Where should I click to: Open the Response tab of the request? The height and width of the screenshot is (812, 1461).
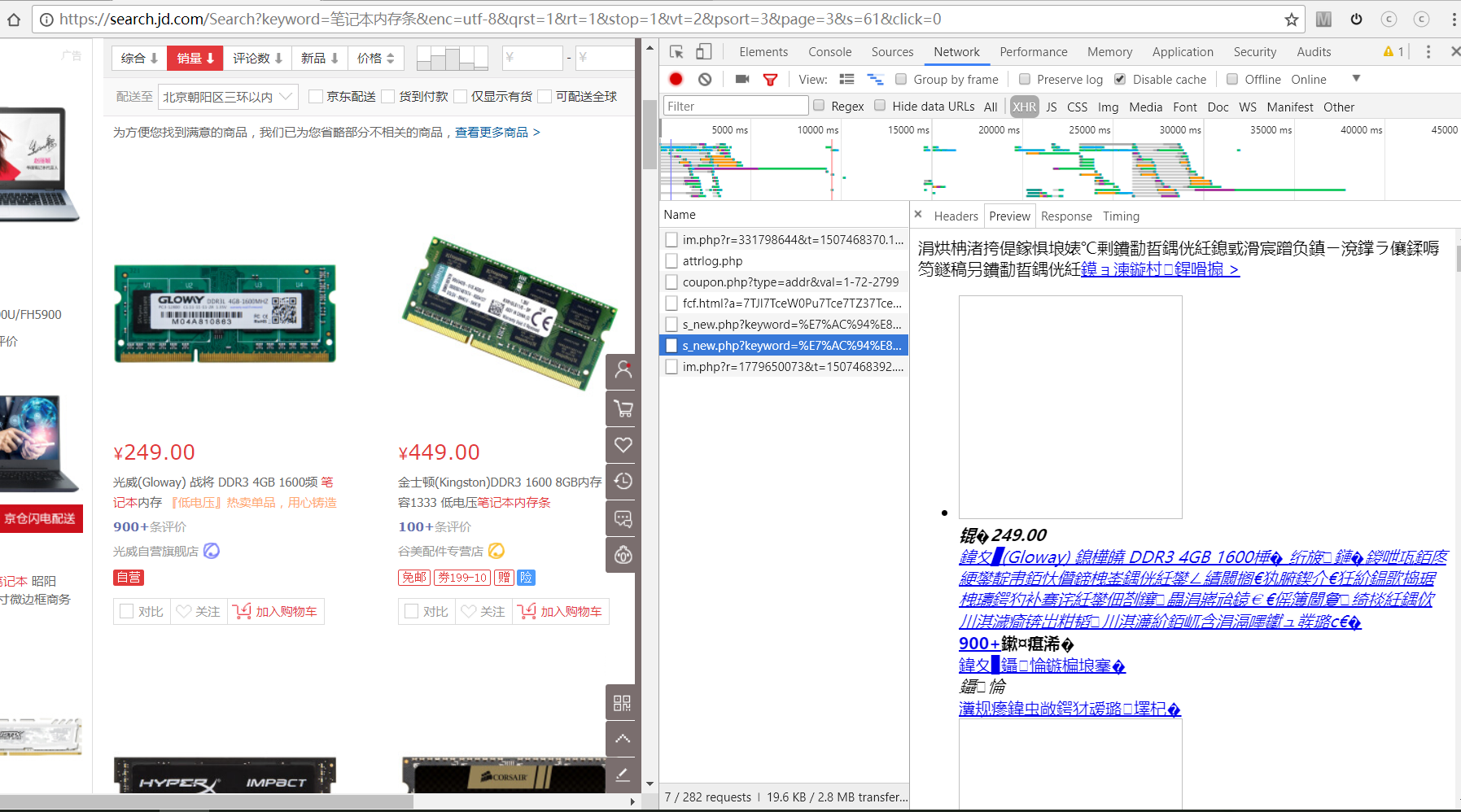pyautogui.click(x=1066, y=216)
